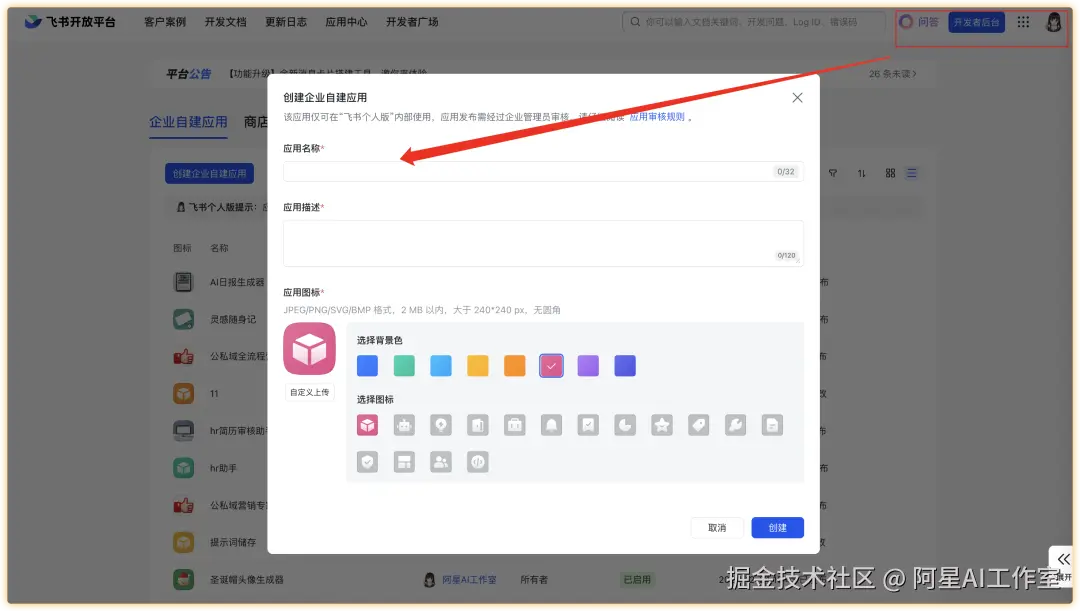1080x611 pixels.
Task: Select the purple background color swatch
Action: click(588, 366)
